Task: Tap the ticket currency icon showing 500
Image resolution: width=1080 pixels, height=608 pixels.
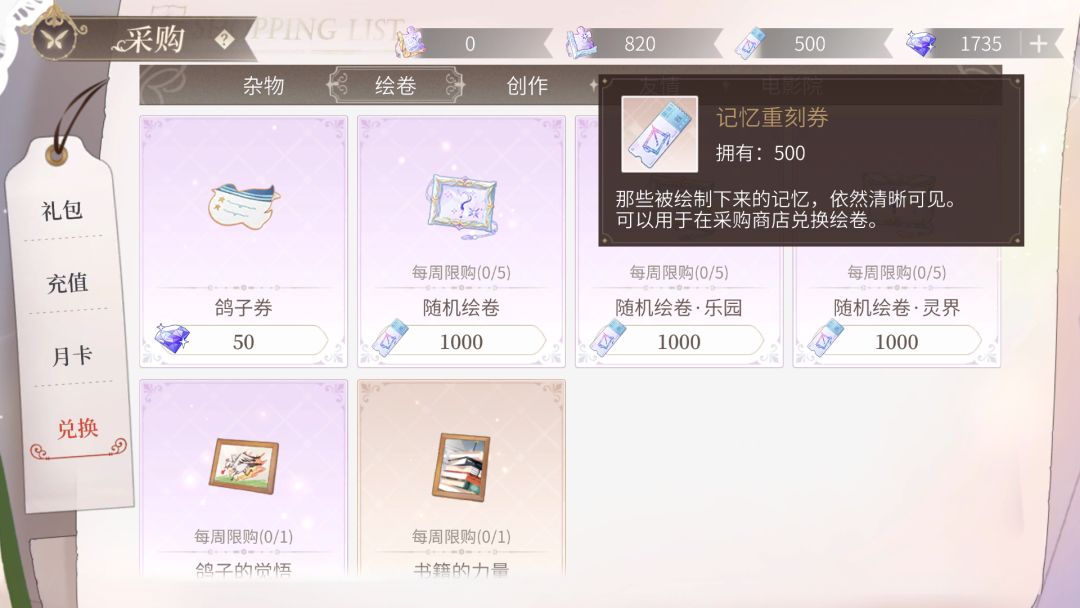Action: (749, 43)
